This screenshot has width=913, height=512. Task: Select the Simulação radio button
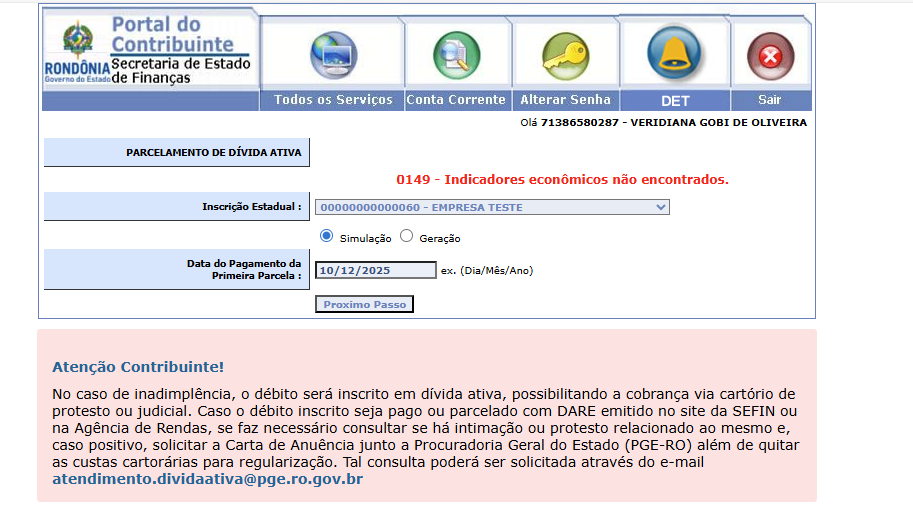pyautogui.click(x=326, y=236)
